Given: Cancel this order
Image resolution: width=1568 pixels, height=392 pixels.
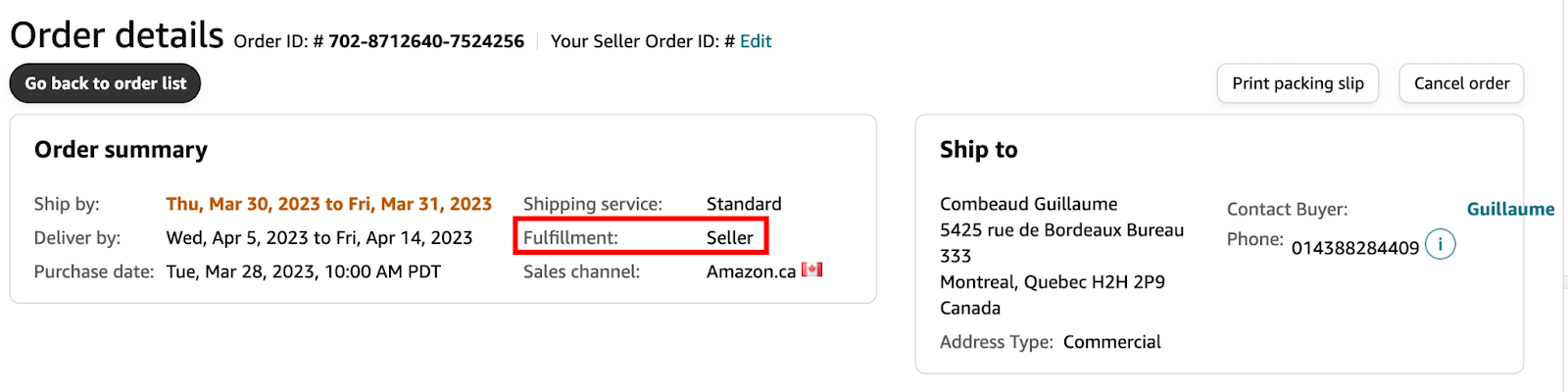Looking at the screenshot, I should click(1461, 83).
